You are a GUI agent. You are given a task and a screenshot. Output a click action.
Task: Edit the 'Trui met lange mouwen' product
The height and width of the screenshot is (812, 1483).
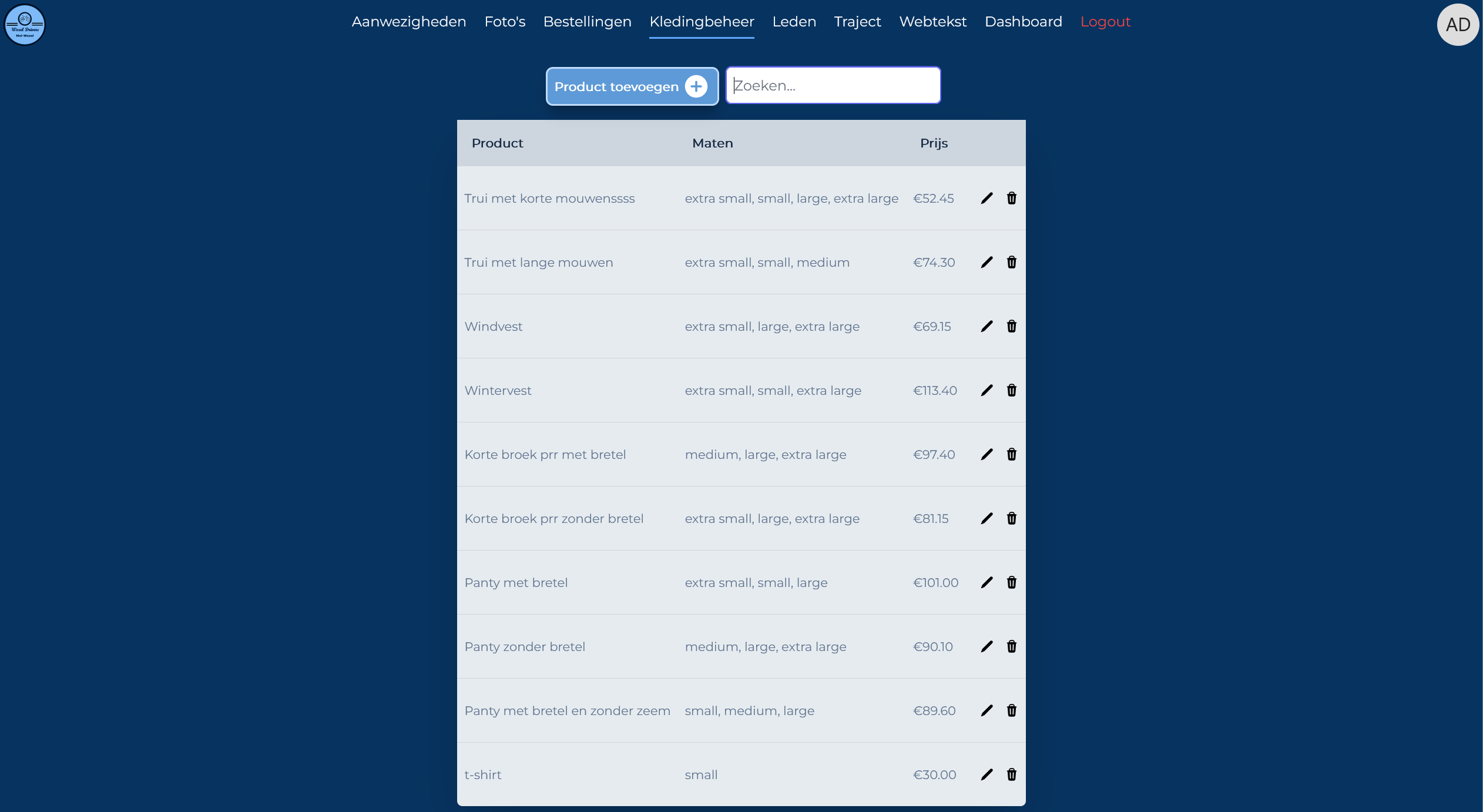(987, 262)
